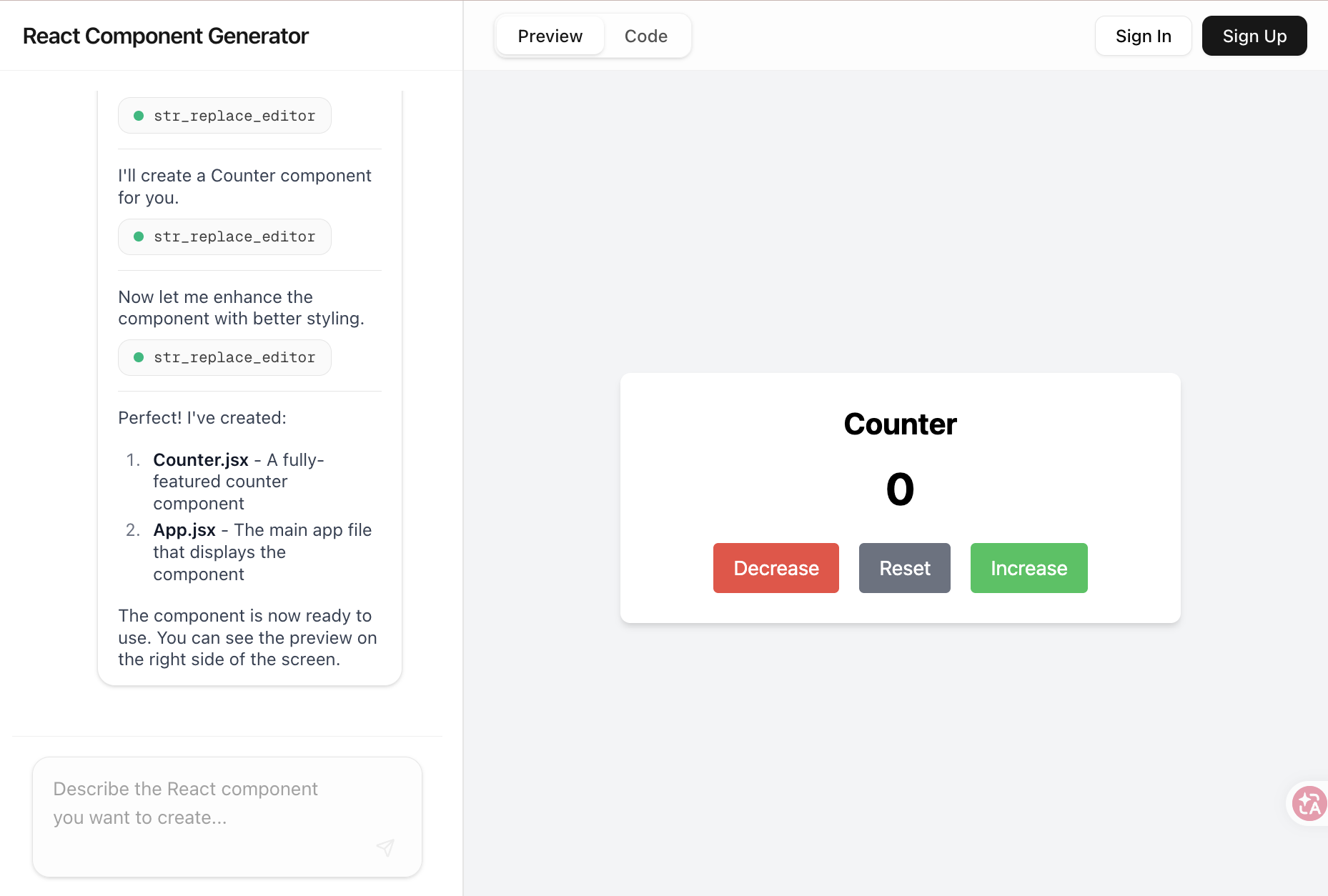Click the React Component Generator title
Image resolution: width=1328 pixels, height=896 pixels.
[166, 36]
